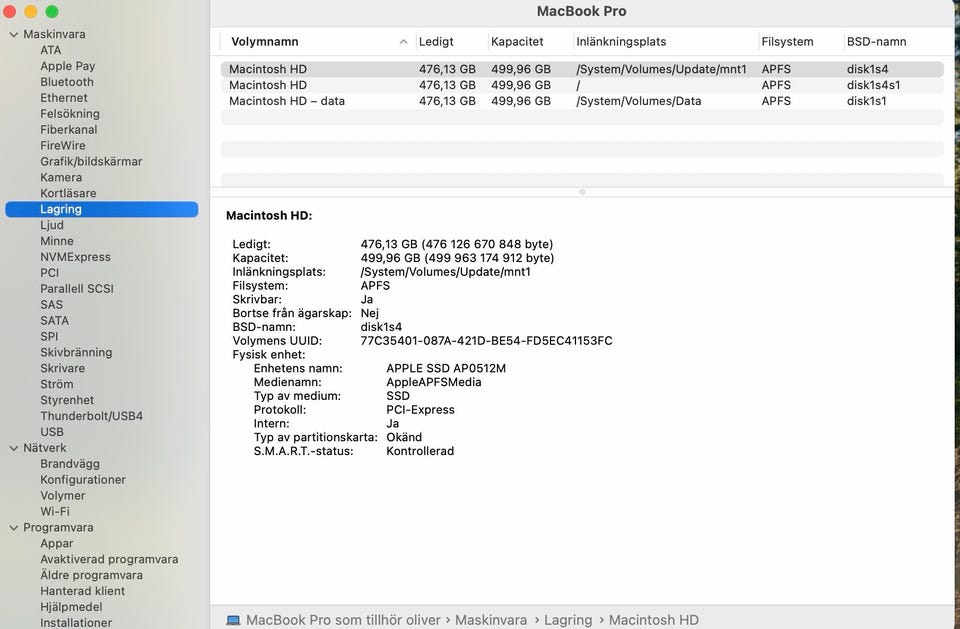Screen dimensions: 960x629
Task: Click the Filsystem column header
Action: [x=787, y=42]
